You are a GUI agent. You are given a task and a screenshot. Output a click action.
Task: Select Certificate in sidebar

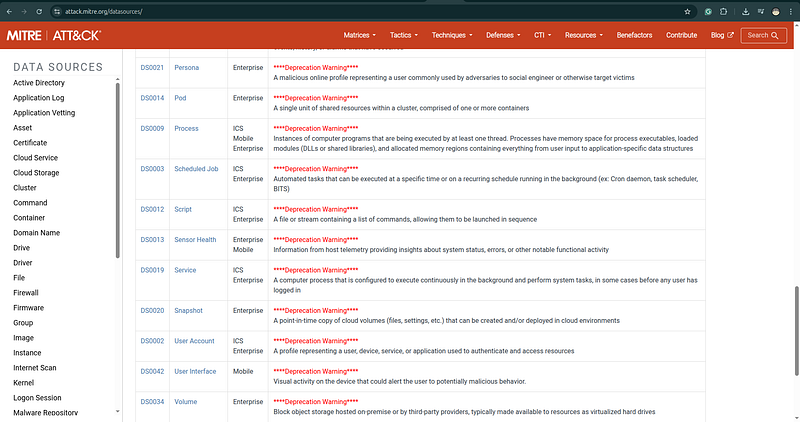coord(30,143)
